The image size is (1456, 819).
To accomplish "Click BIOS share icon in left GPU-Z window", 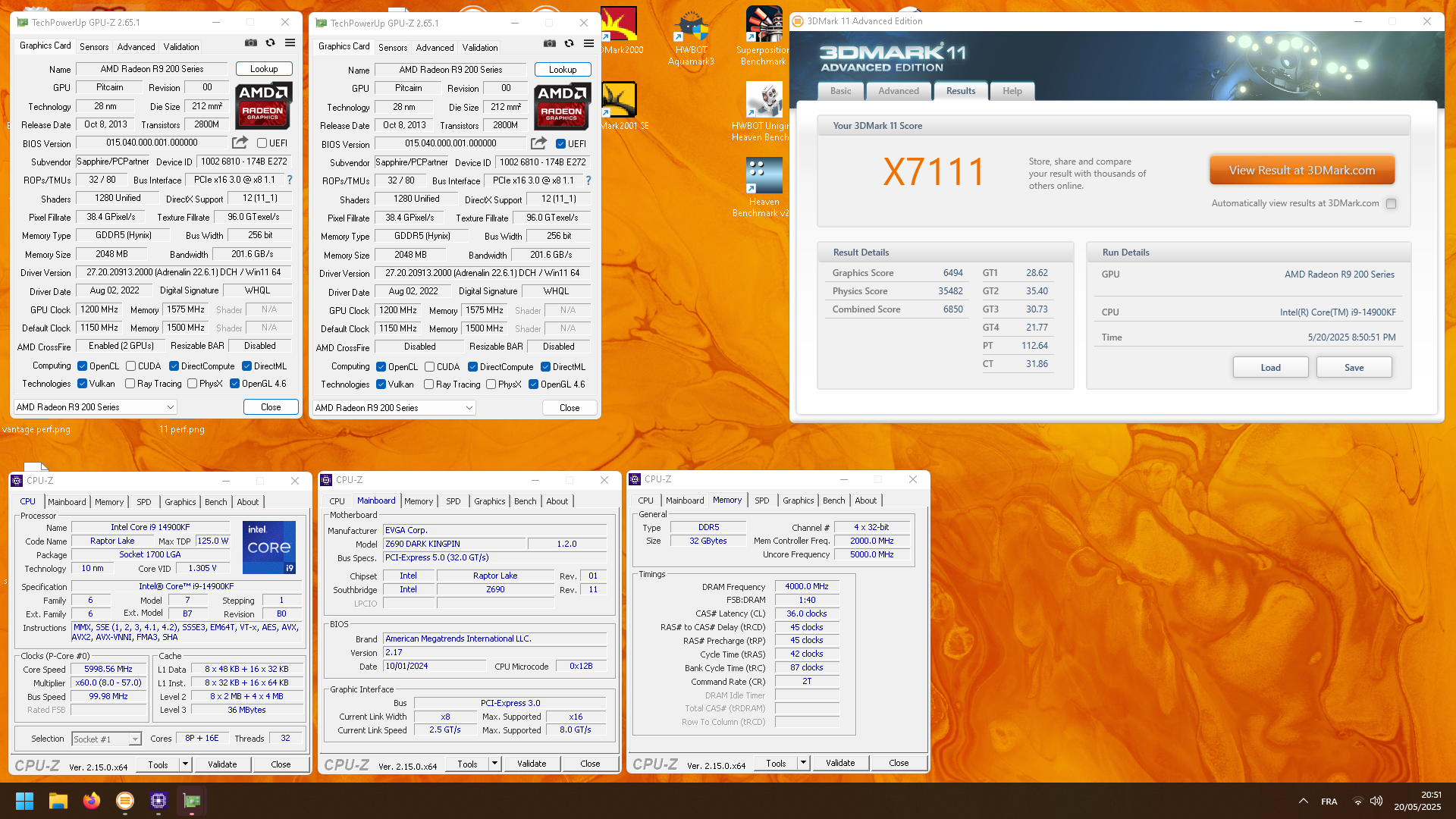I will (240, 143).
